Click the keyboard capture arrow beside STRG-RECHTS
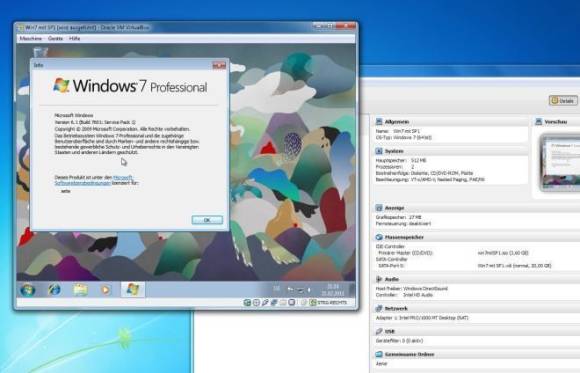 pyautogui.click(x=313, y=303)
